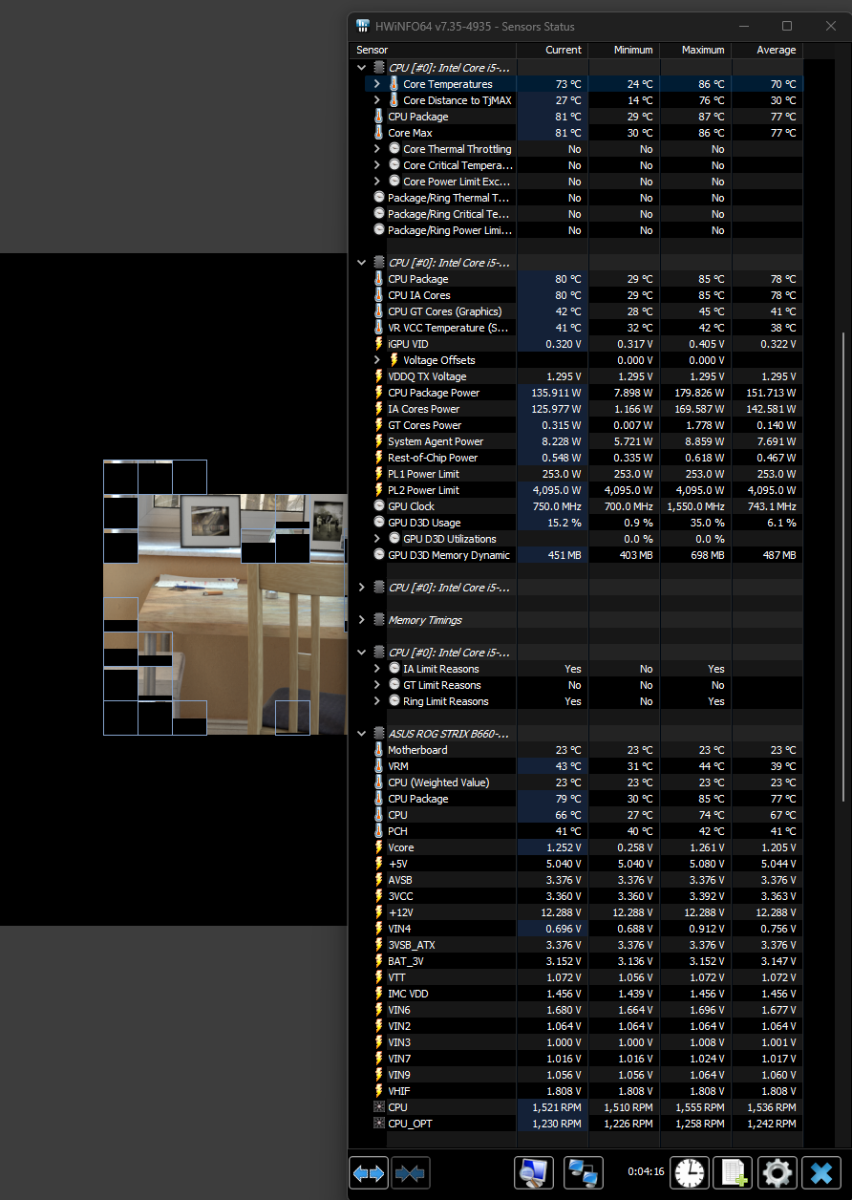Click thermometer icon of PCH row
852x1200 pixels.
pyautogui.click(x=379, y=831)
